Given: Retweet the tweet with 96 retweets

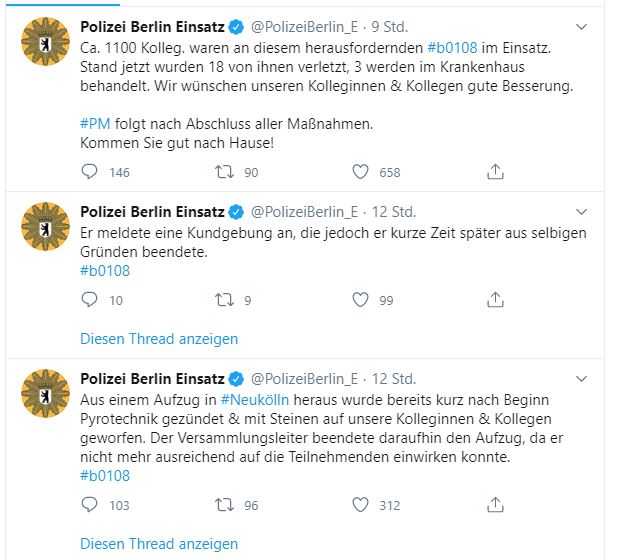Looking at the screenshot, I should (x=225, y=505).
